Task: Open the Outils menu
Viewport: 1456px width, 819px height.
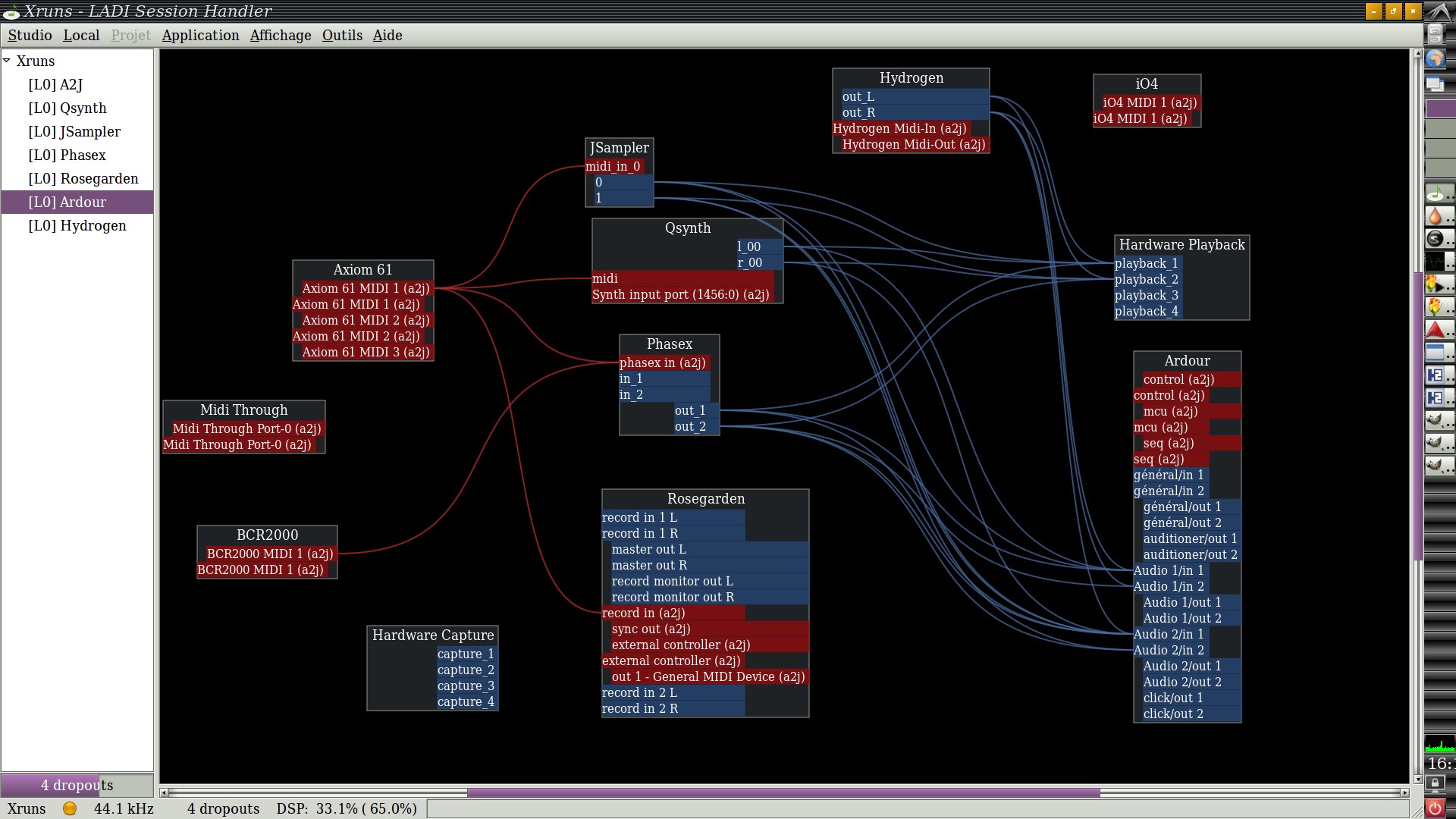Action: (342, 36)
